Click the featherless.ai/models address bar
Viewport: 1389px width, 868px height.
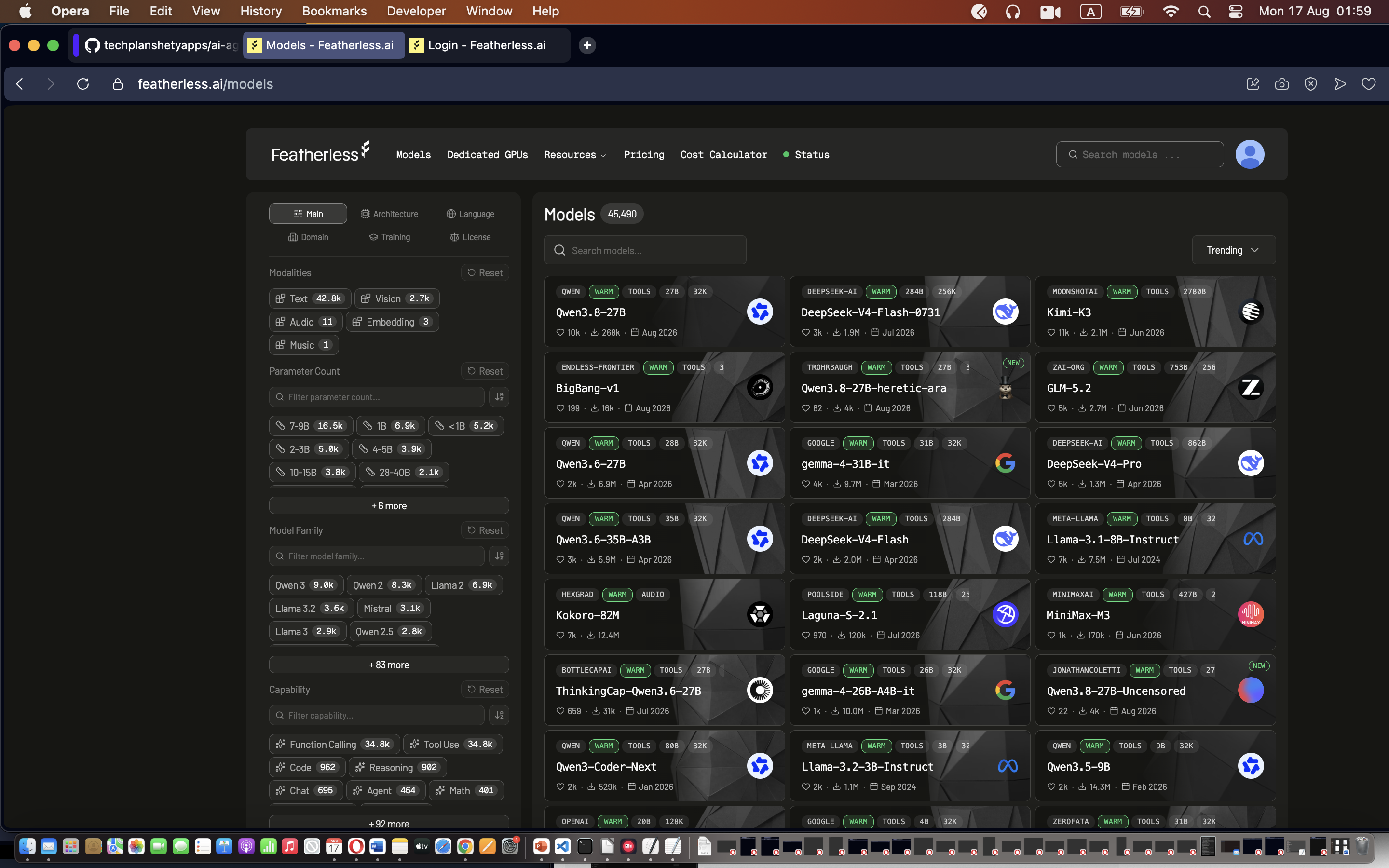point(205,84)
